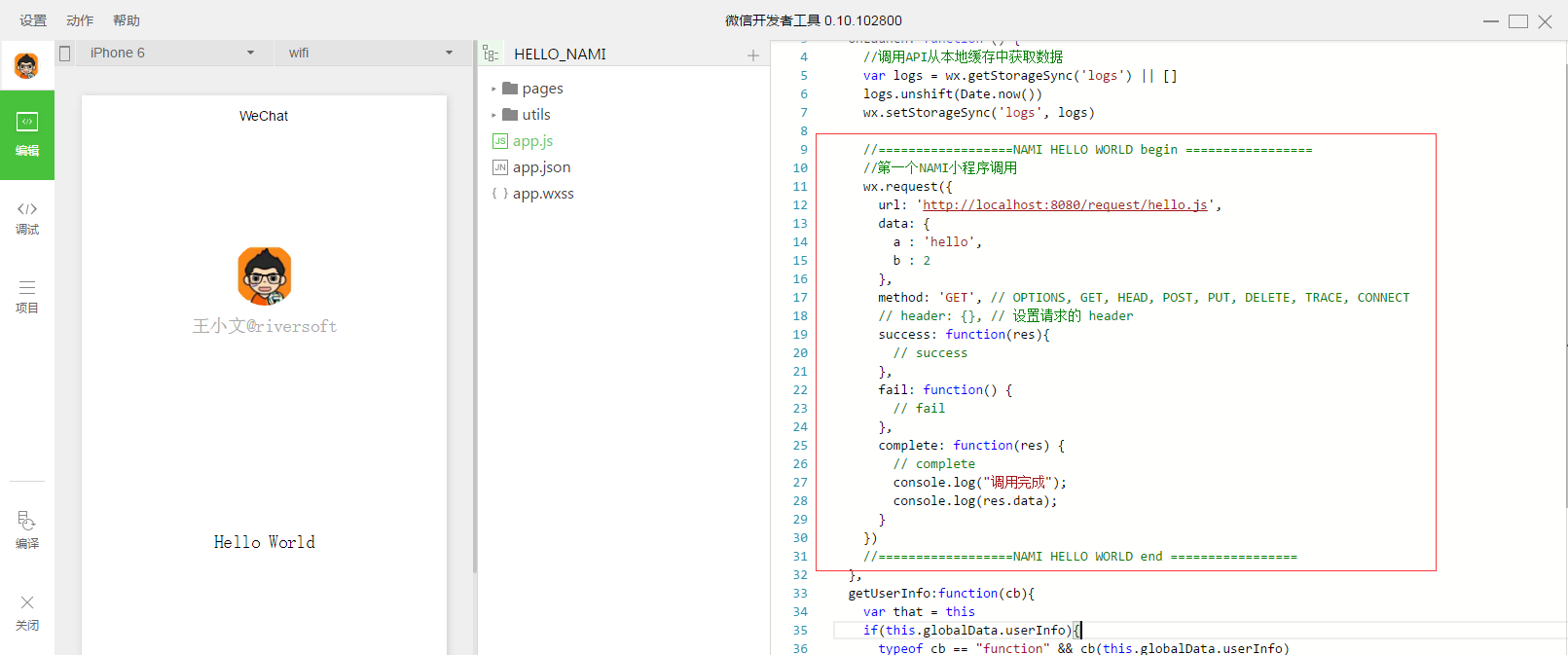1568x655 pixels.
Task: Click line number 12 in the gutter
Action: pyautogui.click(x=800, y=205)
